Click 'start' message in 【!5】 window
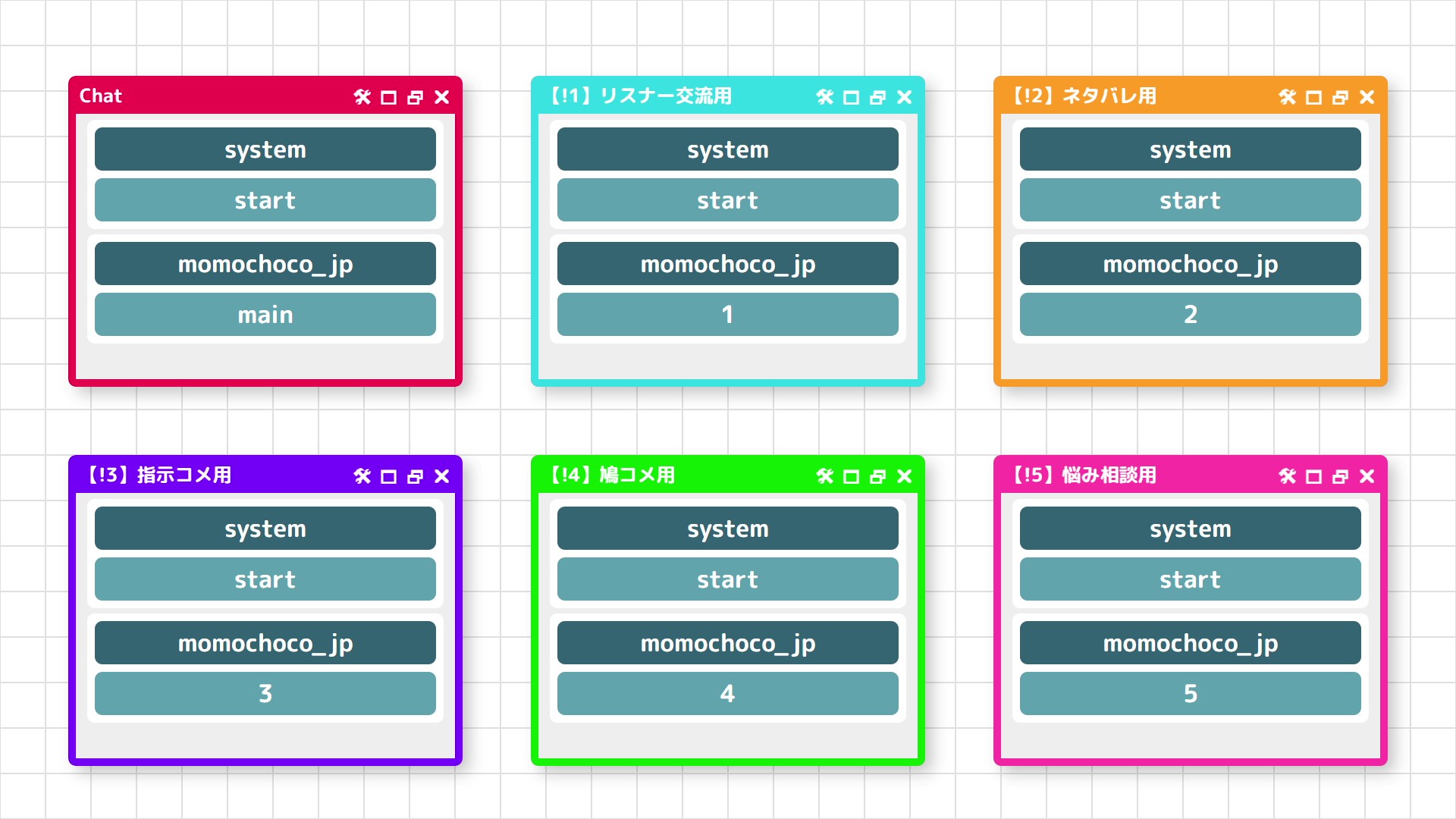This screenshot has width=1456, height=819. pyautogui.click(x=1191, y=579)
